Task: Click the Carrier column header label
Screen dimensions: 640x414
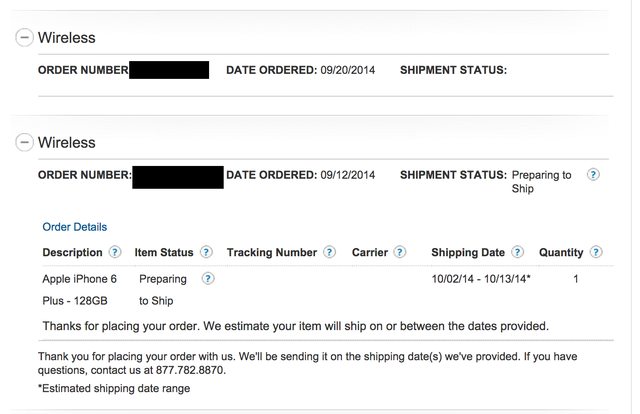Action: click(x=370, y=253)
